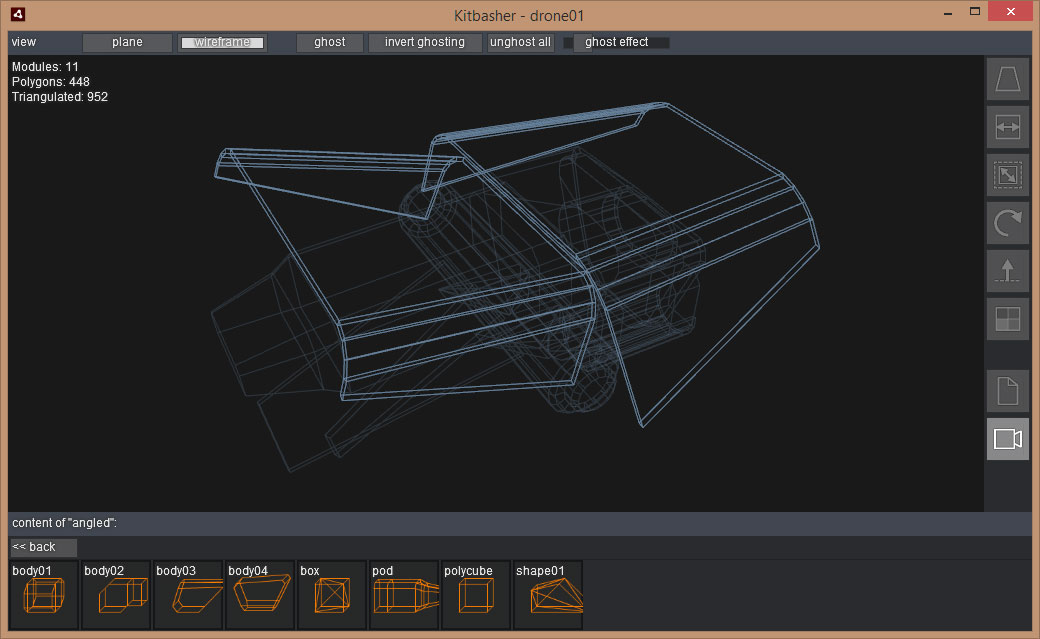Enable the ghost effect checkbox

click(569, 42)
